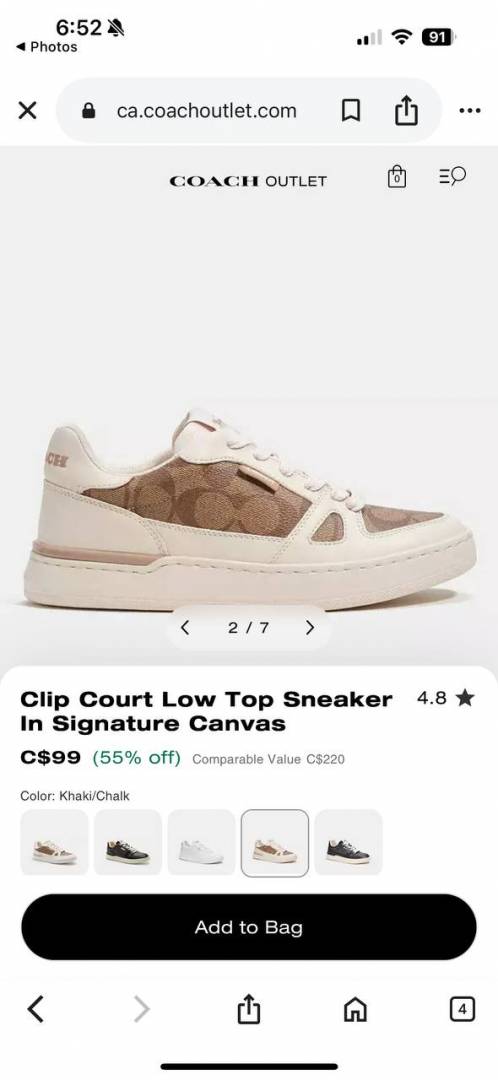Pick the all-white sneaker color swatch

pyautogui.click(x=201, y=842)
